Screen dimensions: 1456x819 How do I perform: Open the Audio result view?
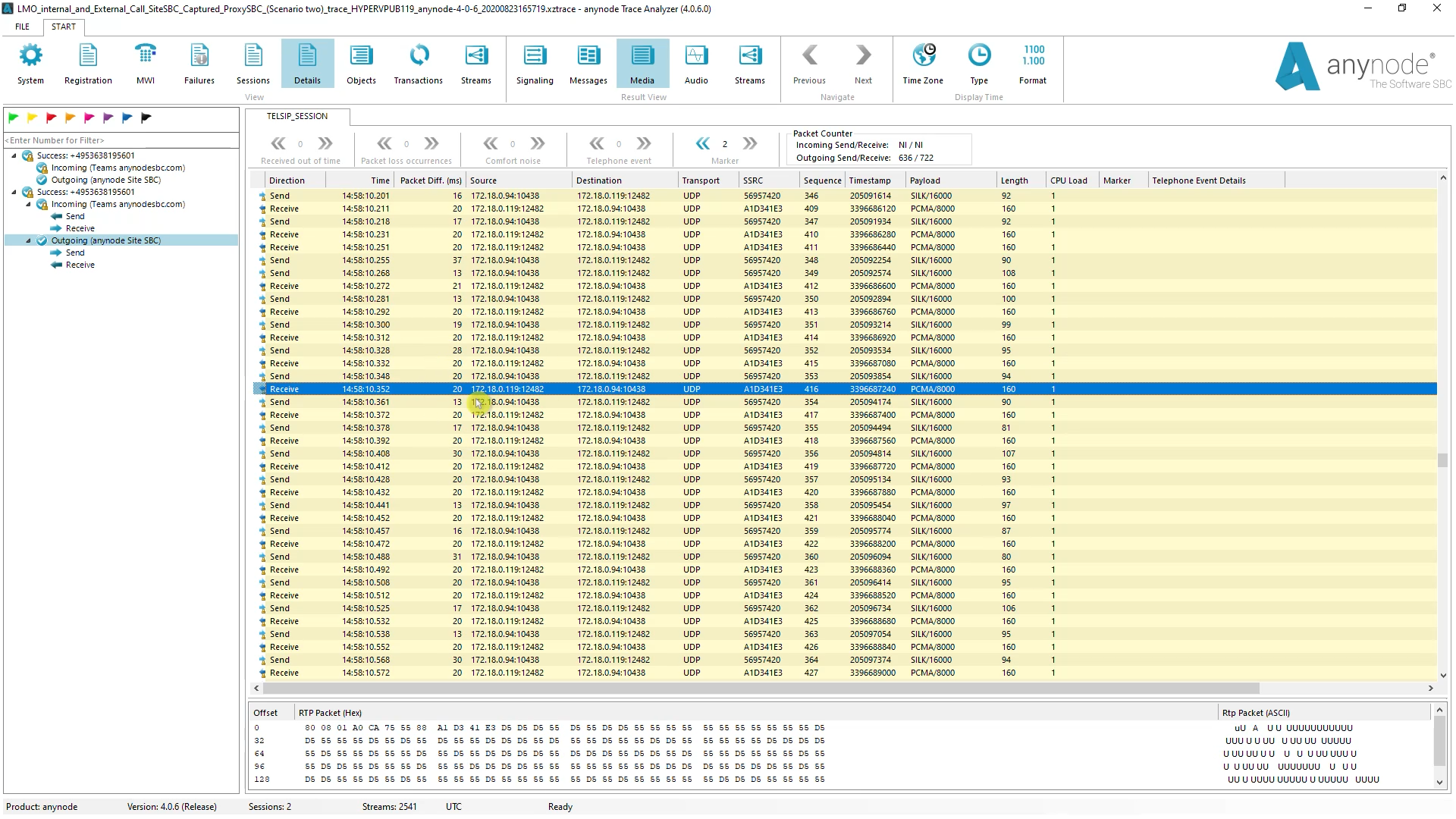[696, 64]
